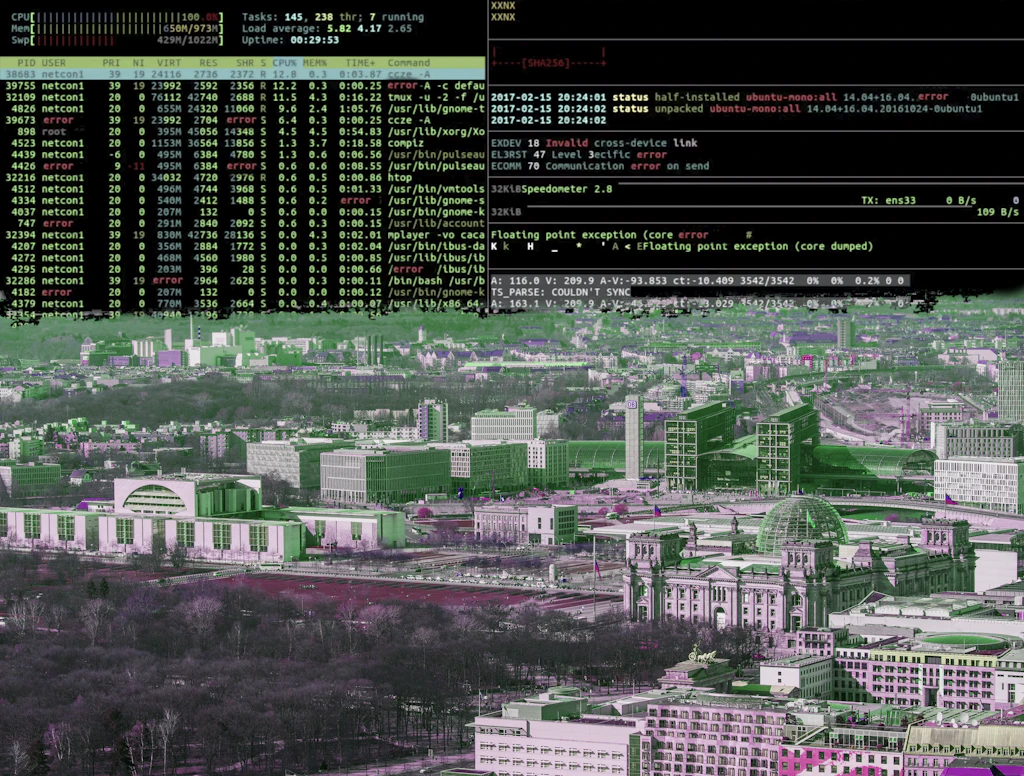Click the EL3RST 47 error line
The width and height of the screenshot is (1024, 776).
point(579,155)
